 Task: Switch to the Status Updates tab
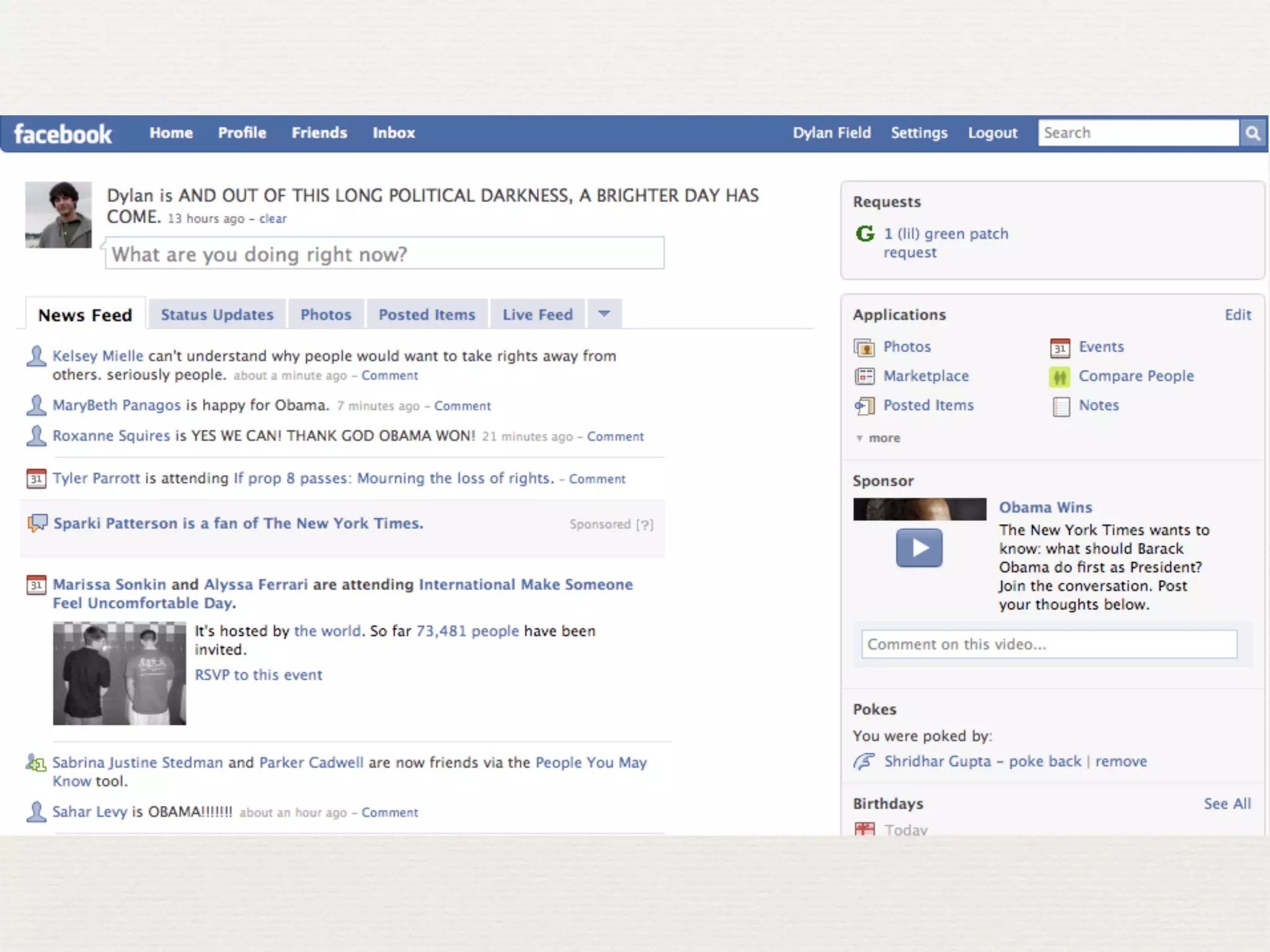click(x=217, y=315)
